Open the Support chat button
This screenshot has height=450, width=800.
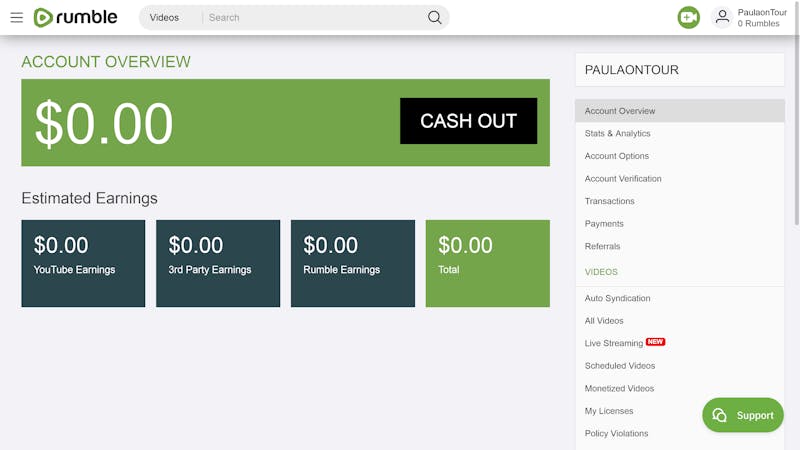click(x=743, y=415)
